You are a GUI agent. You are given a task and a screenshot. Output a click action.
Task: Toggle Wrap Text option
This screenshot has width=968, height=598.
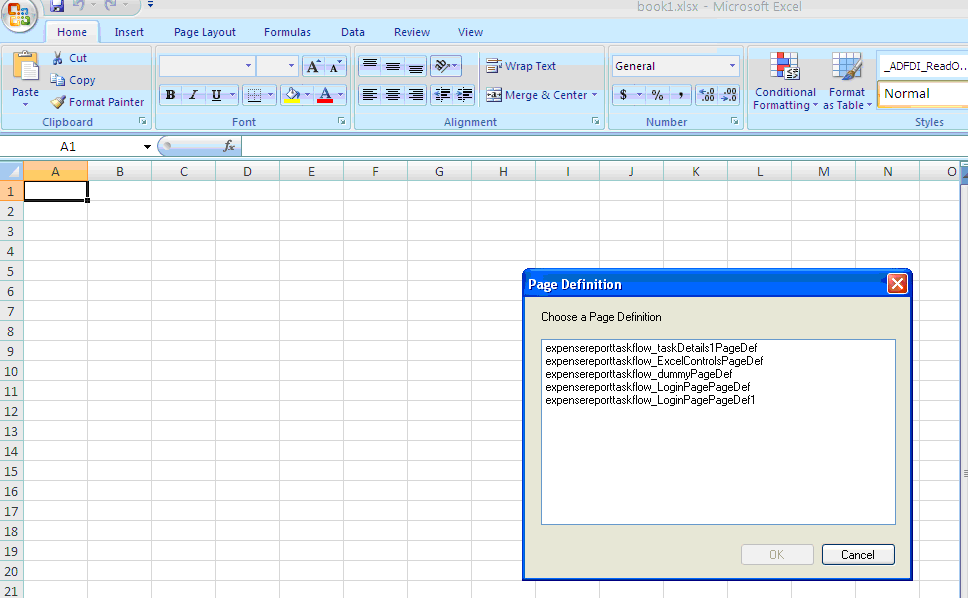coord(521,66)
